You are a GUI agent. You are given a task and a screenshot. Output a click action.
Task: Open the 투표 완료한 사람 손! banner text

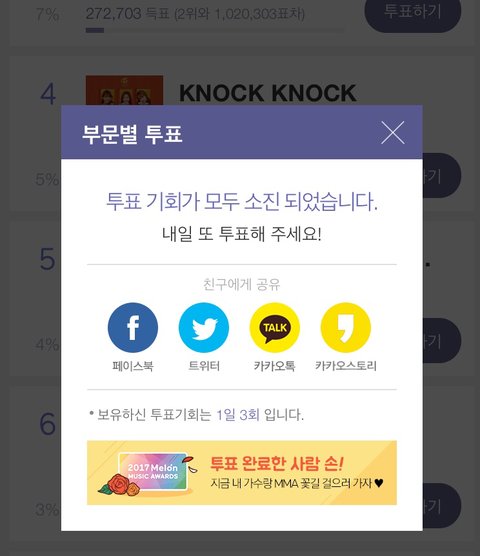coord(277,463)
